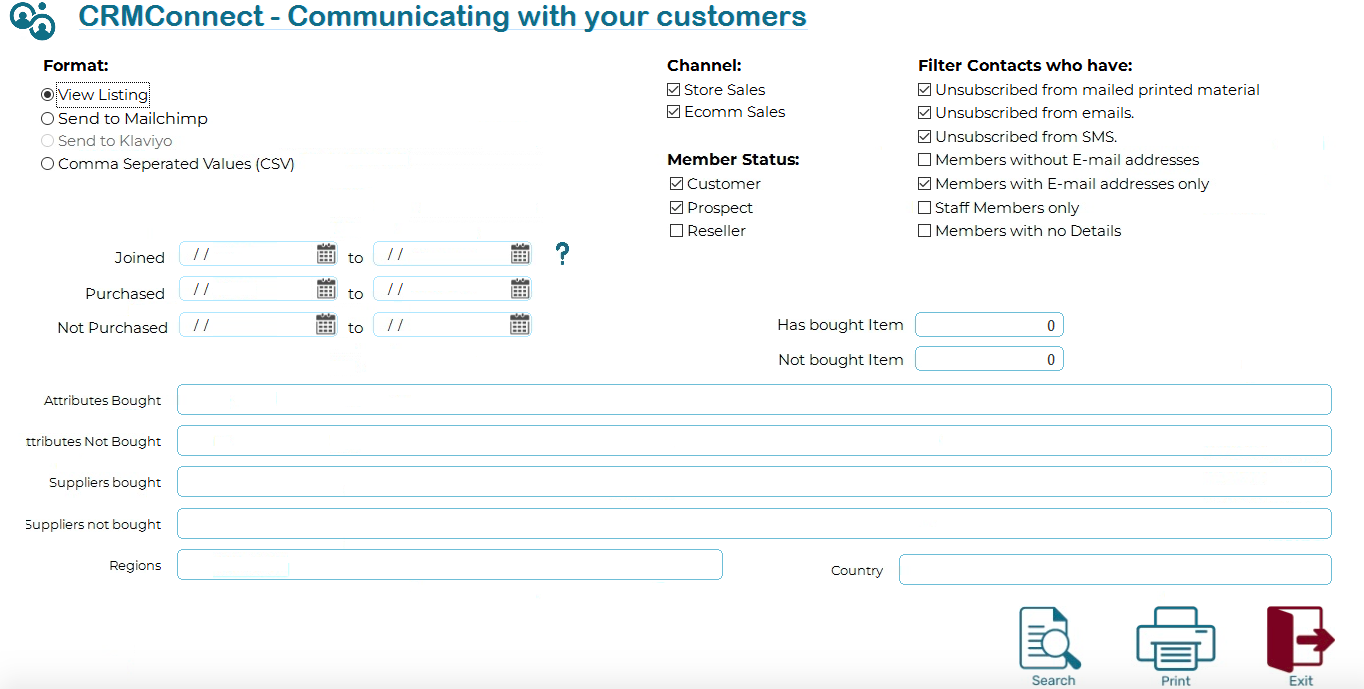Toggle Unsubscribed from SMS filter
The image size is (1364, 689).
[925, 137]
